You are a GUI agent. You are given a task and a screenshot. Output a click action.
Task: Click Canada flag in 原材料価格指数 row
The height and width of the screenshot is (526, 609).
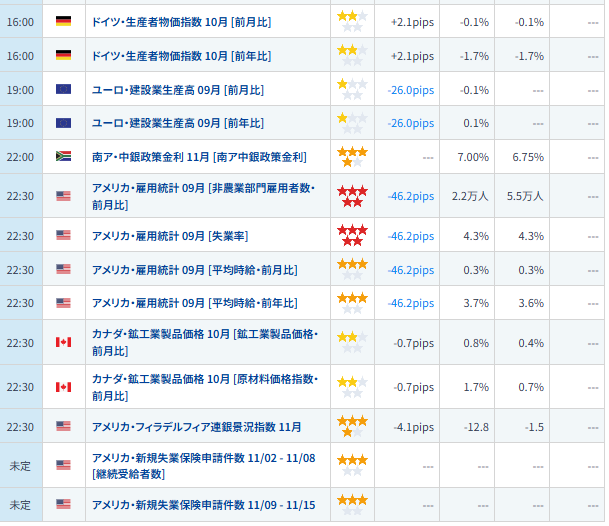[63, 387]
